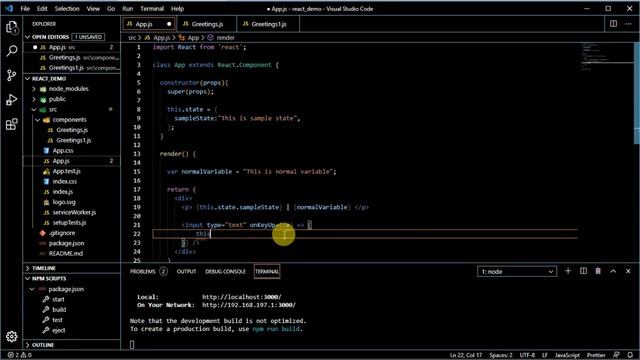
Task: Change JavaScript language mode
Action: [x=567, y=355]
